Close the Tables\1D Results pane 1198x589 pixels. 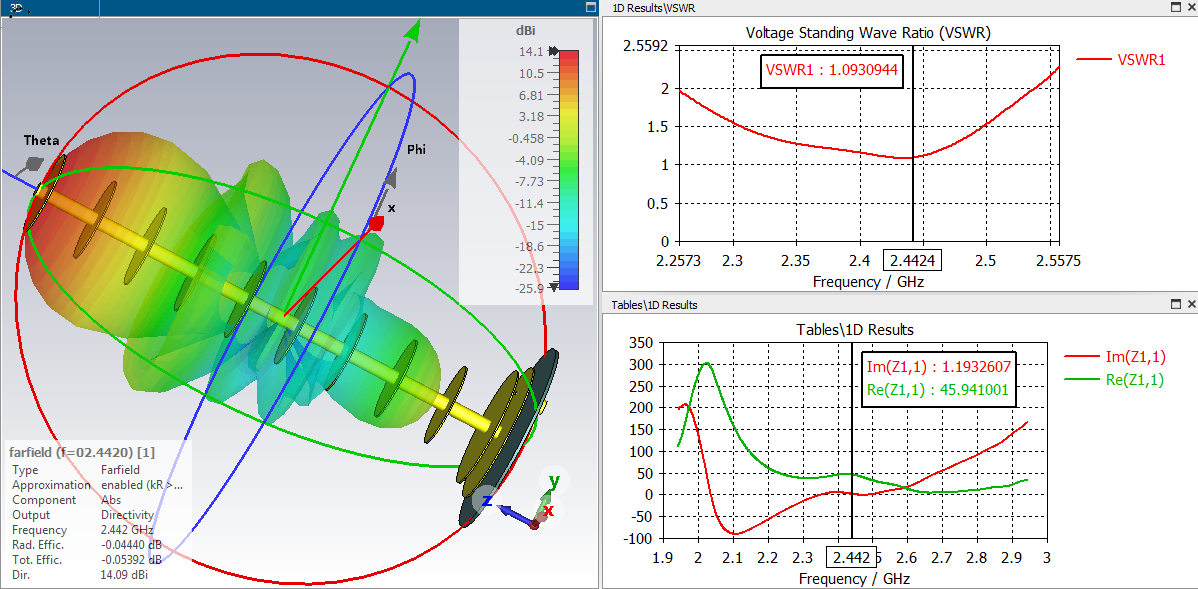1190,304
